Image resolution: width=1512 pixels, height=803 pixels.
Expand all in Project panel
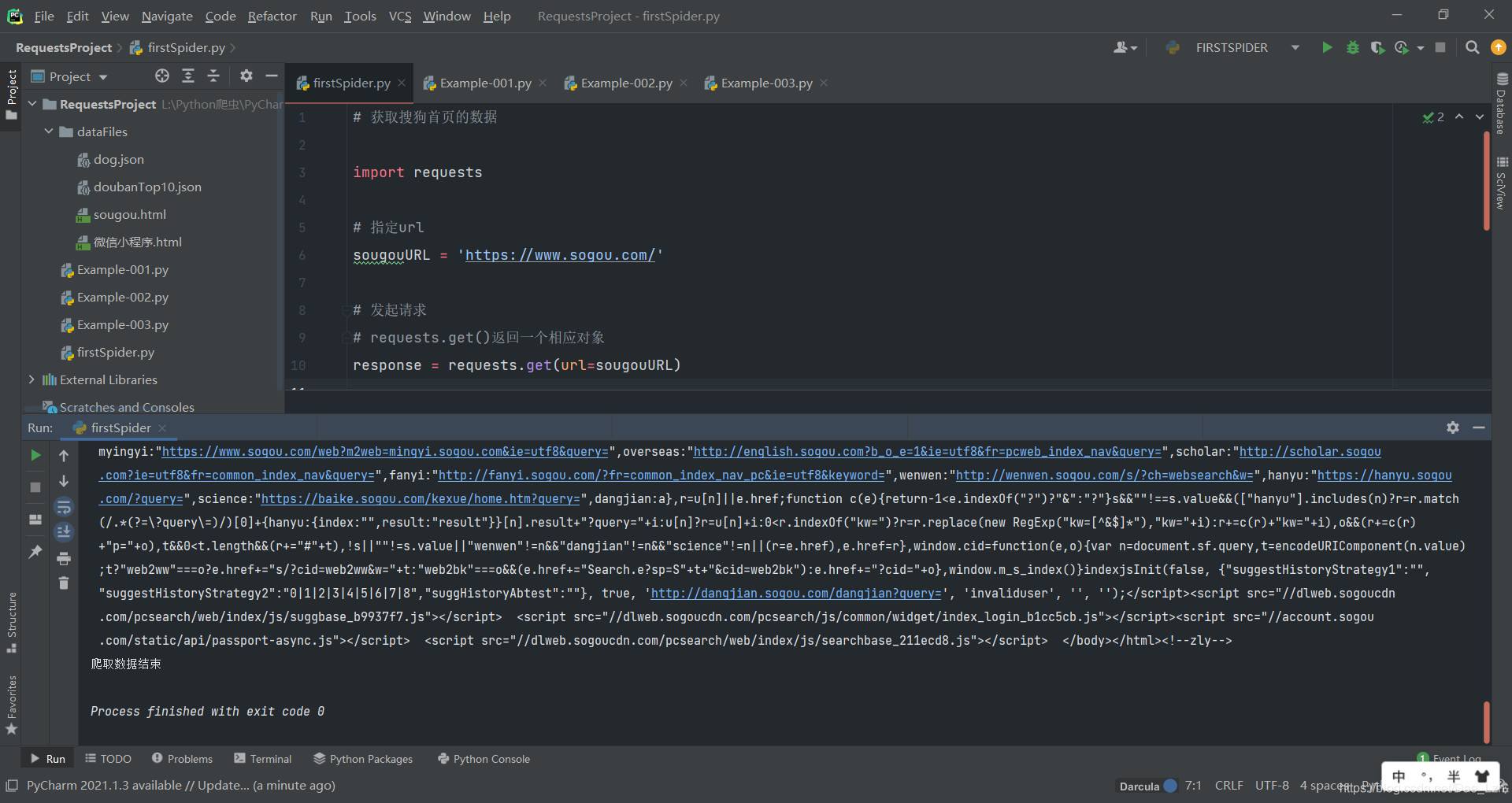(x=188, y=76)
